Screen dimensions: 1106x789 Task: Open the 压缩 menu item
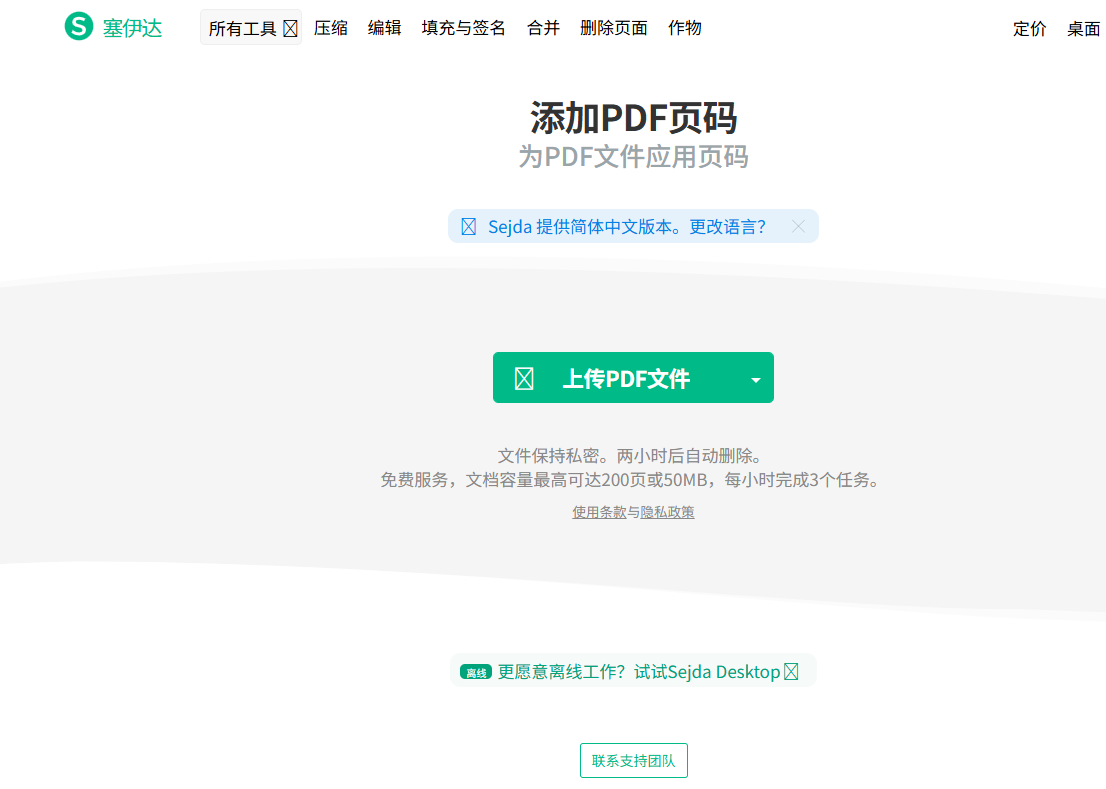pyautogui.click(x=331, y=28)
